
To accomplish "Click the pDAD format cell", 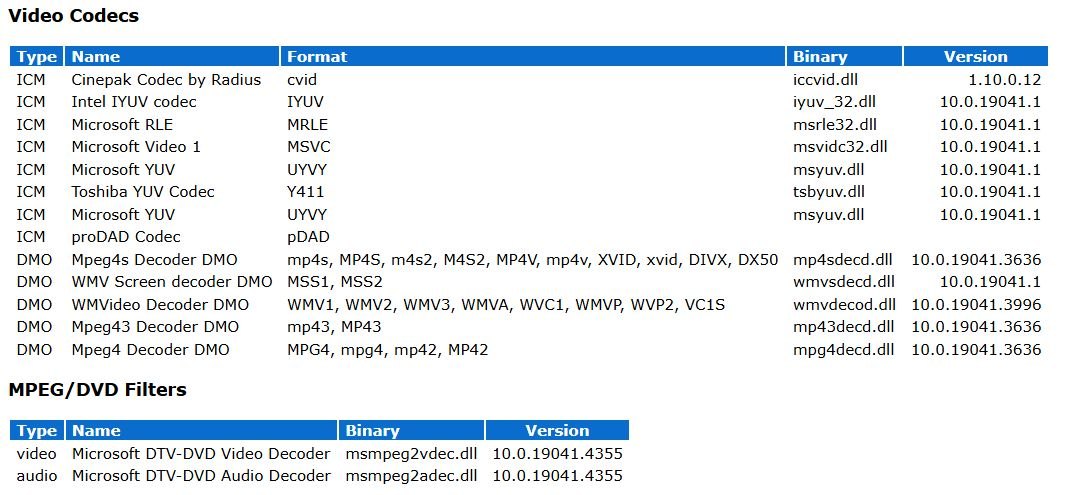I will coord(308,237).
